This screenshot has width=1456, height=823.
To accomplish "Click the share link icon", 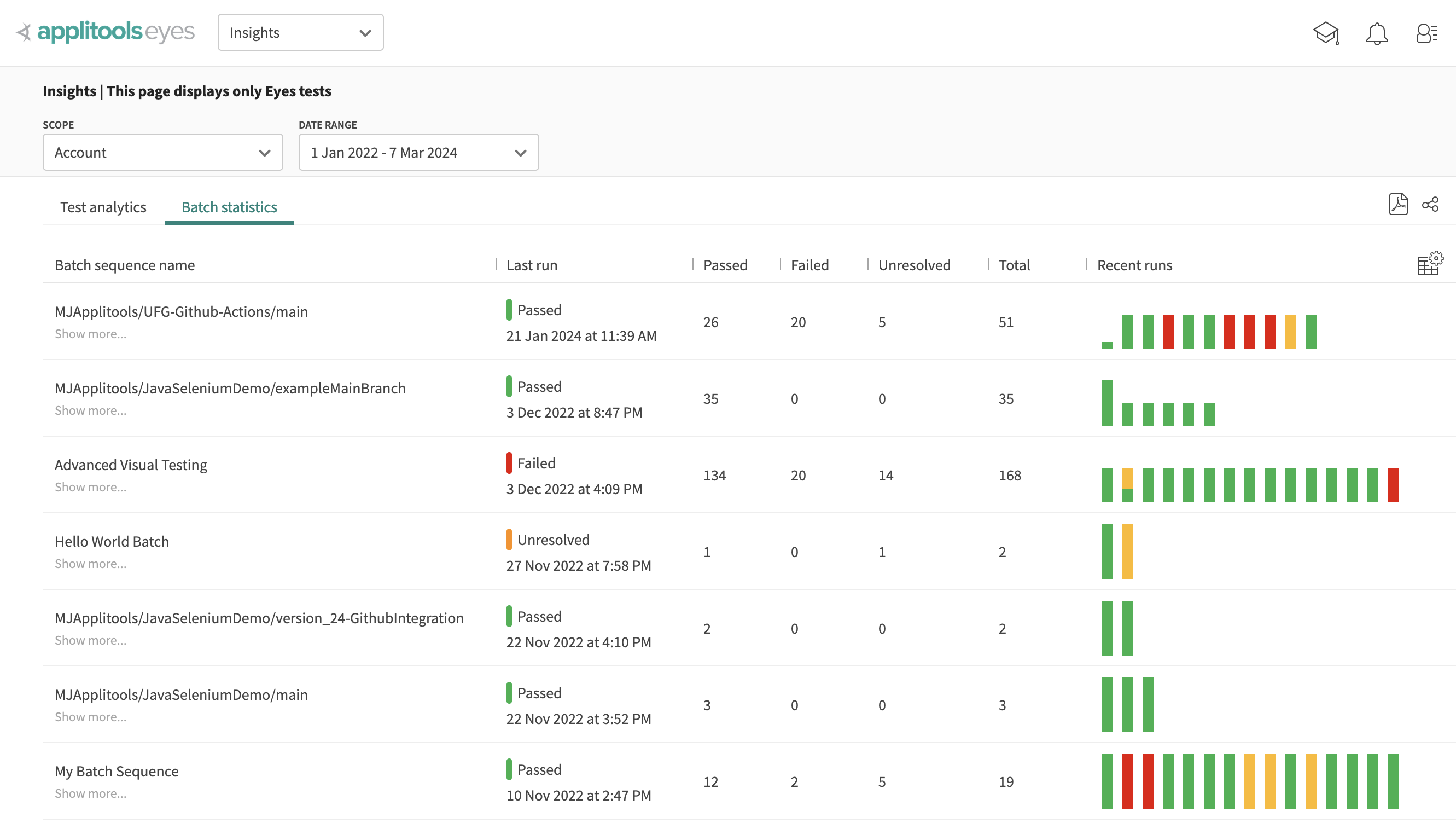I will pyautogui.click(x=1431, y=204).
